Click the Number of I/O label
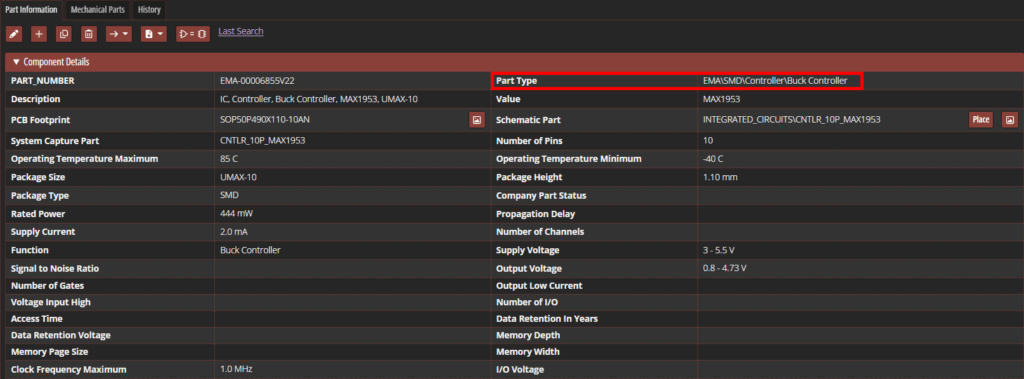The width and height of the screenshot is (1024, 379). pyautogui.click(x=527, y=303)
